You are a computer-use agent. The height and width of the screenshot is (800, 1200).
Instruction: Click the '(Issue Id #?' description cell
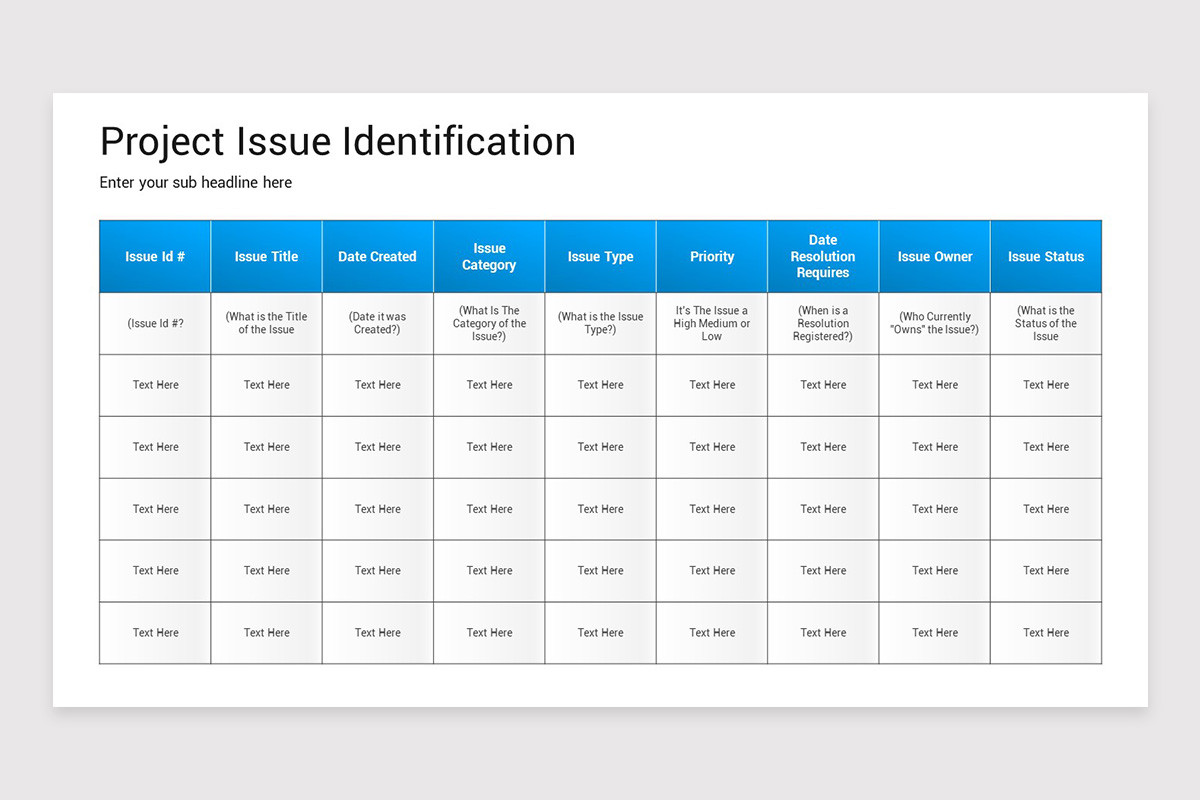[x=154, y=323]
